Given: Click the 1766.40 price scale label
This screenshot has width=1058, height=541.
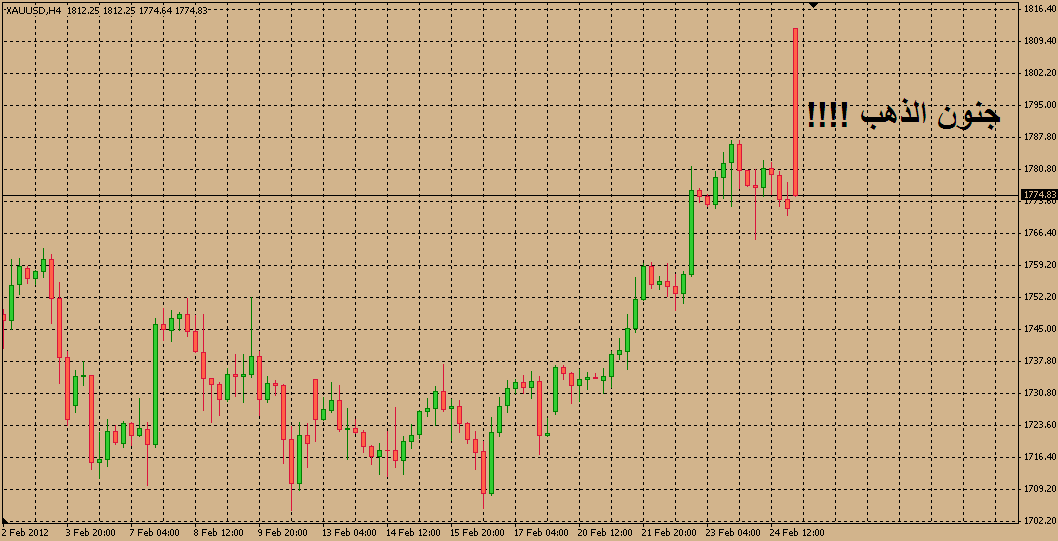Looking at the screenshot, I should tap(1040, 233).
